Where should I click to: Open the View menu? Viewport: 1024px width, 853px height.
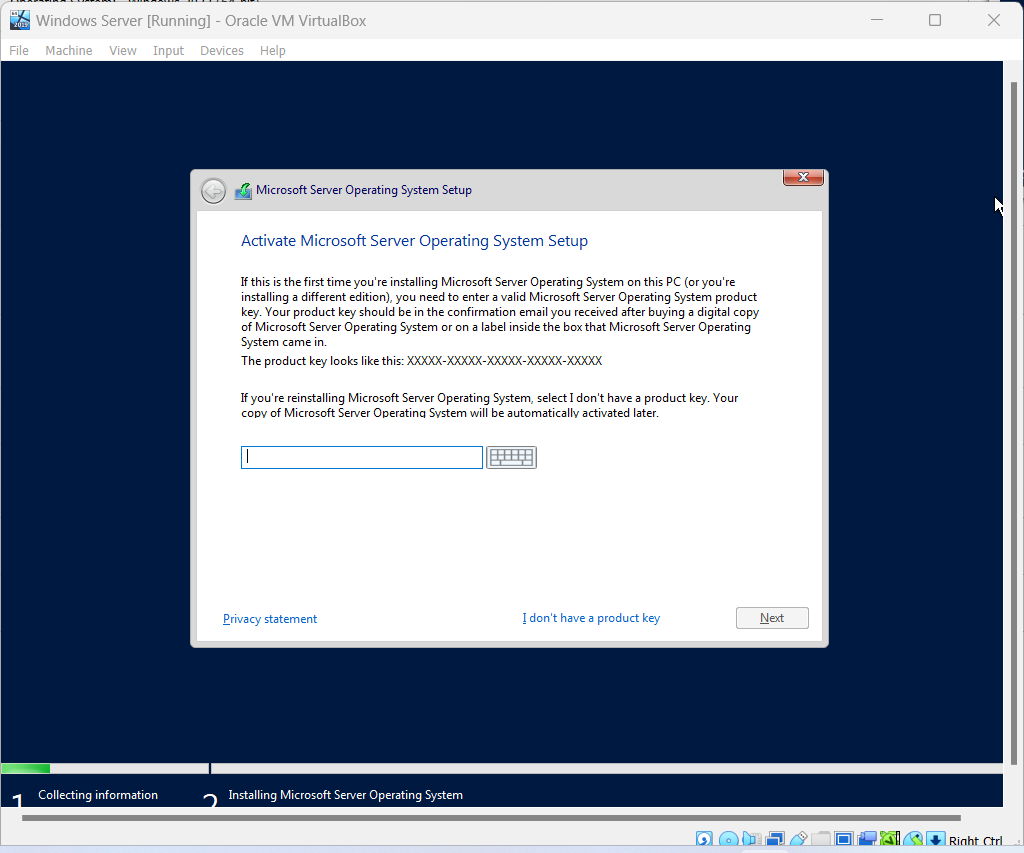(123, 50)
